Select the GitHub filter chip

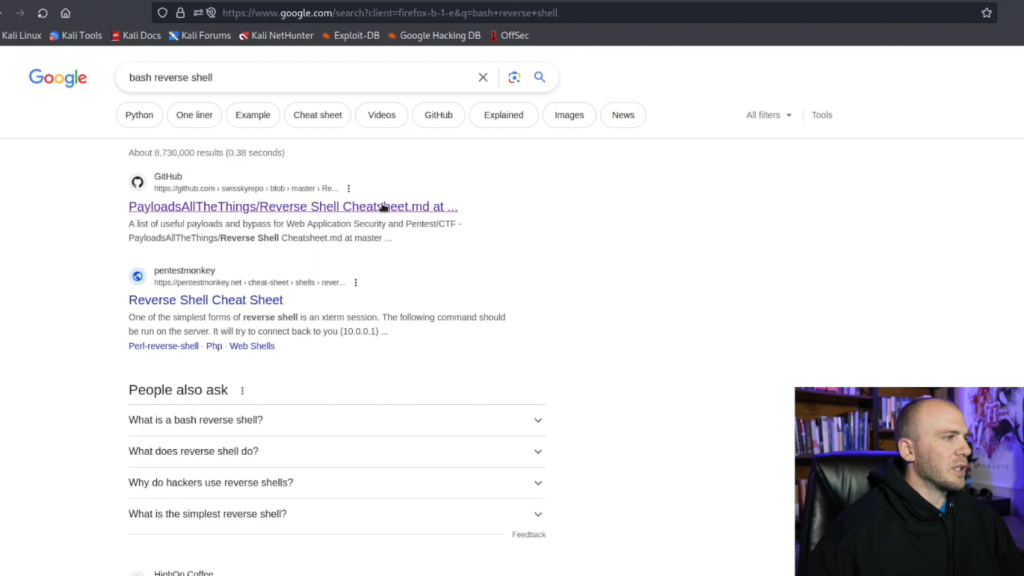pos(438,115)
